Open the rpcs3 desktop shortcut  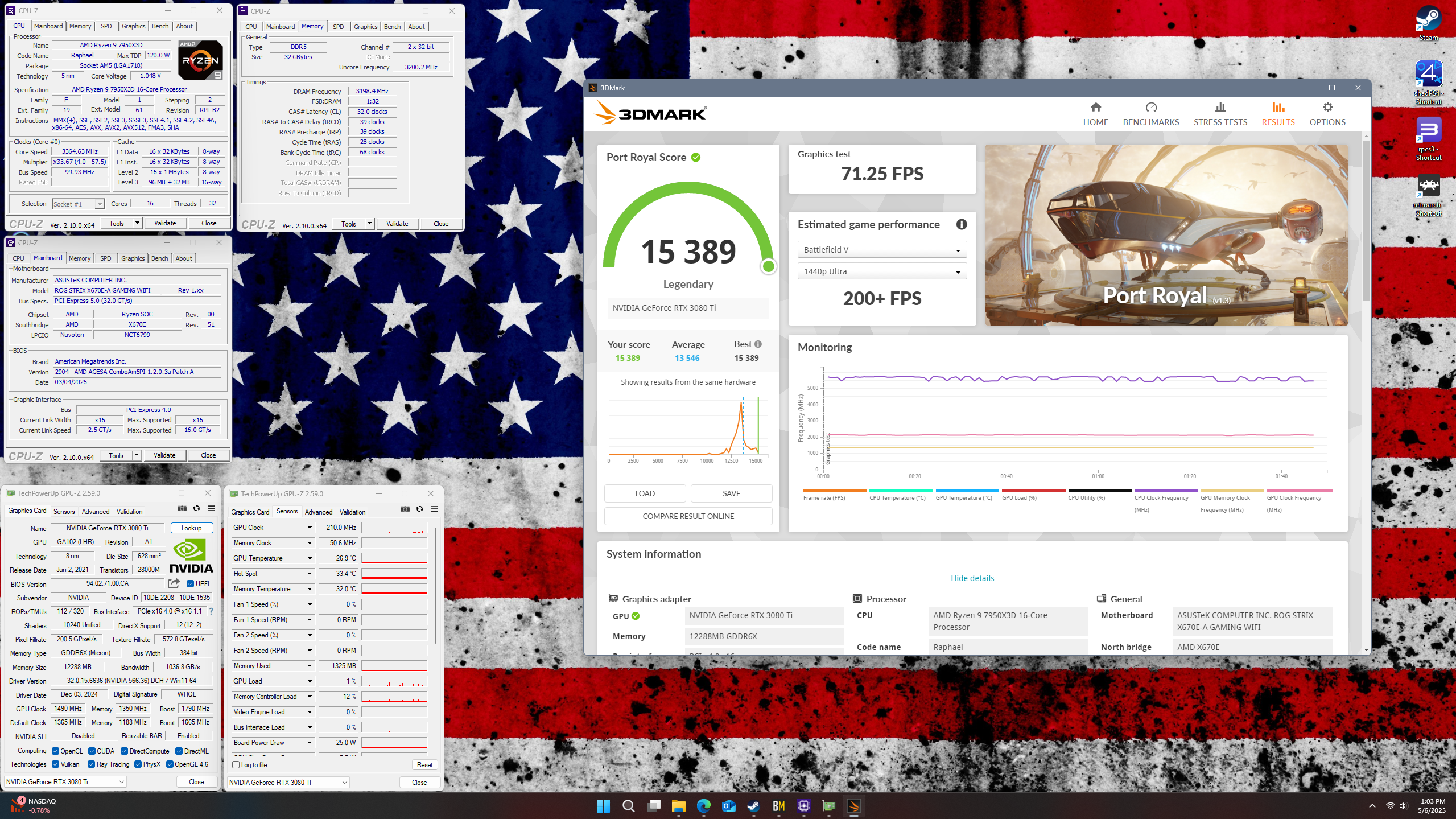coord(1428,139)
